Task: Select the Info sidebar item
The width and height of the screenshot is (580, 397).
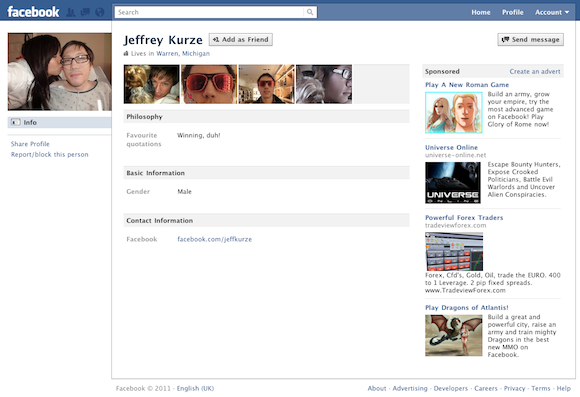Action: (x=60, y=122)
